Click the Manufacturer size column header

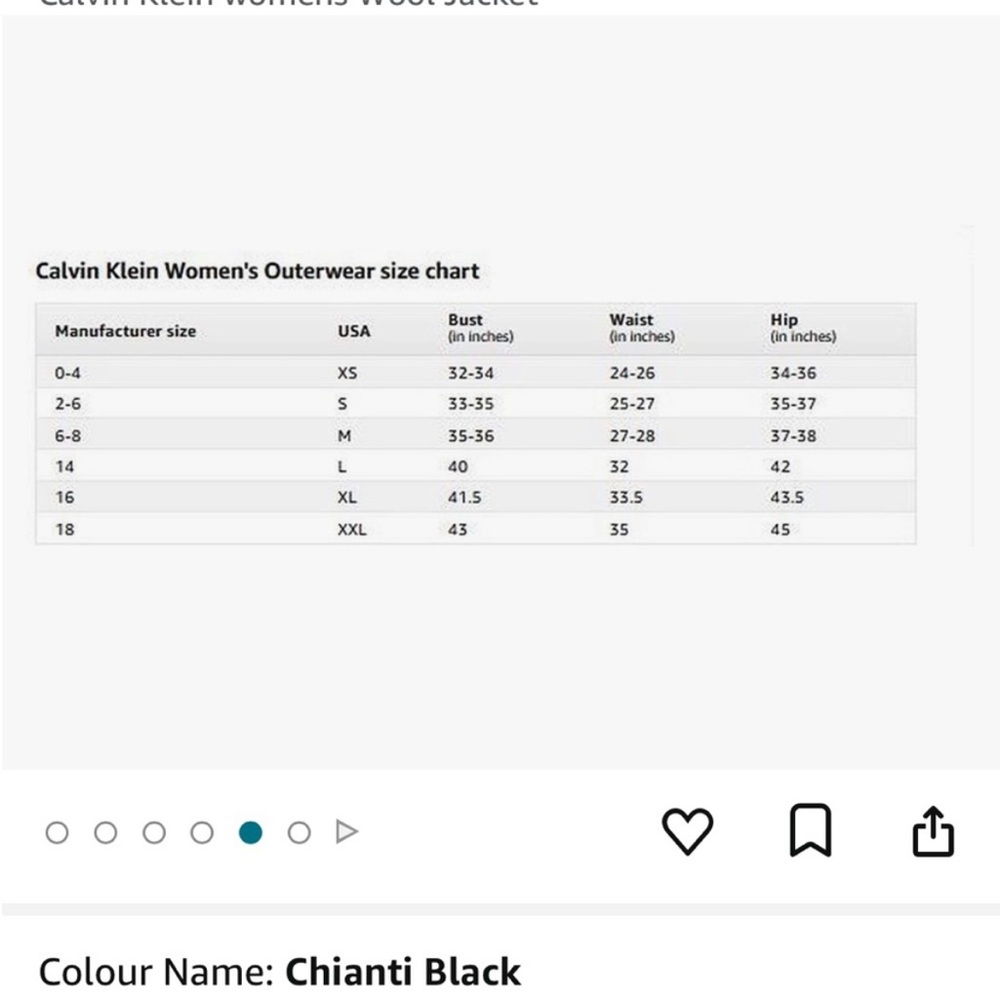point(126,331)
